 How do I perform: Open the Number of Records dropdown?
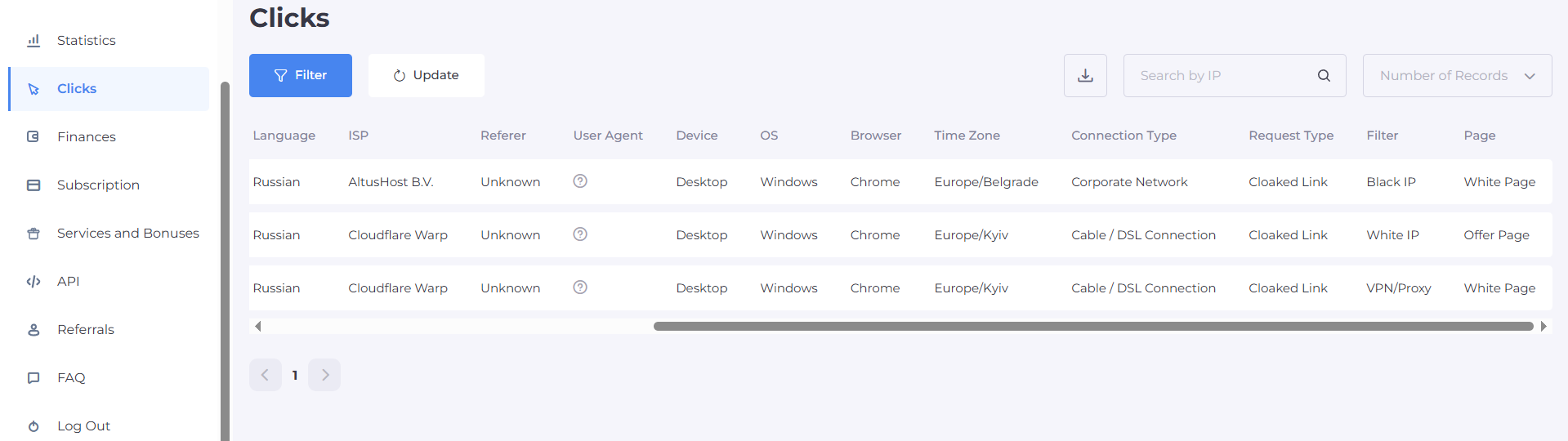(1457, 76)
